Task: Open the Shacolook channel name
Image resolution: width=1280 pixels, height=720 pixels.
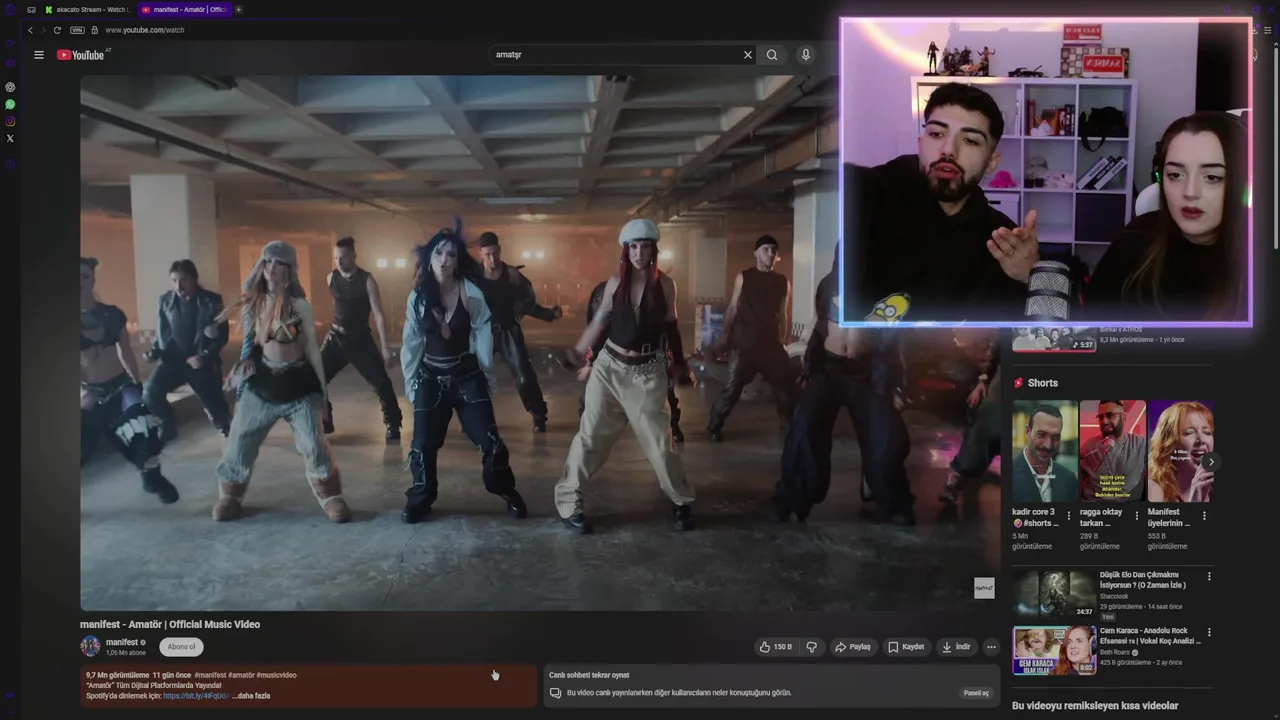Action: coord(1115,596)
